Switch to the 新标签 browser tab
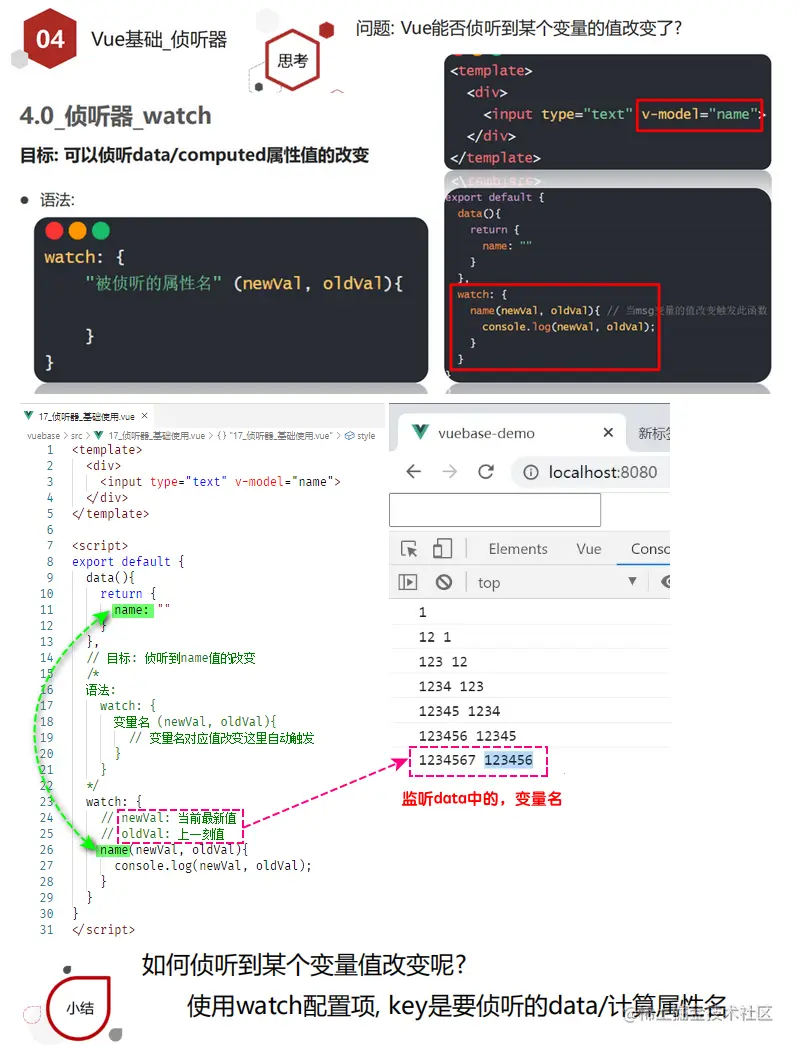The height and width of the screenshot is (1049, 799). pyautogui.click(x=654, y=434)
